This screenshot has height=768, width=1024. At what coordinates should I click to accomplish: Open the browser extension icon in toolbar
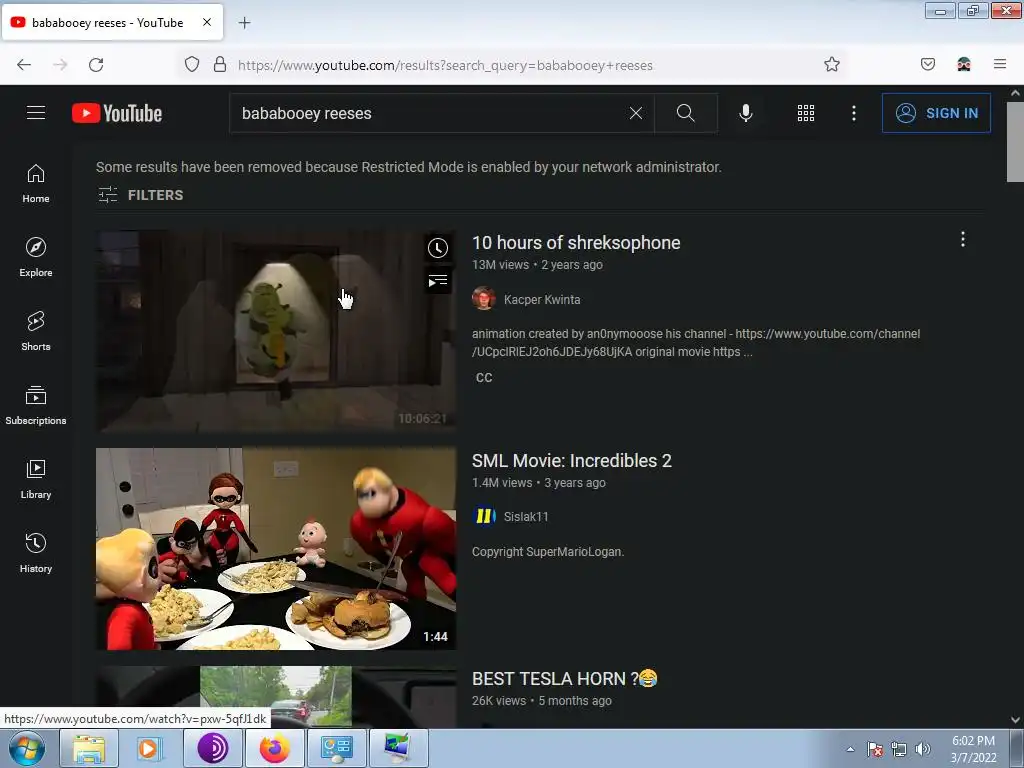click(964, 64)
